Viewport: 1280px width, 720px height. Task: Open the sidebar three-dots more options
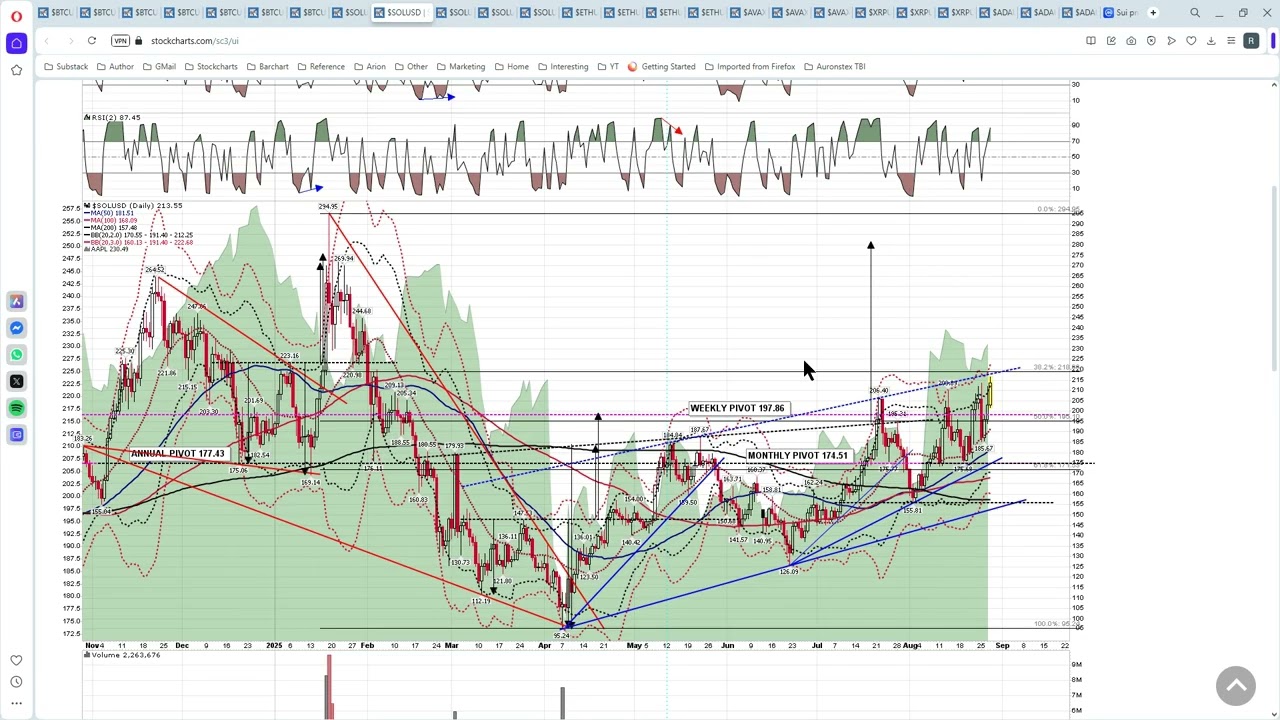tap(16, 704)
